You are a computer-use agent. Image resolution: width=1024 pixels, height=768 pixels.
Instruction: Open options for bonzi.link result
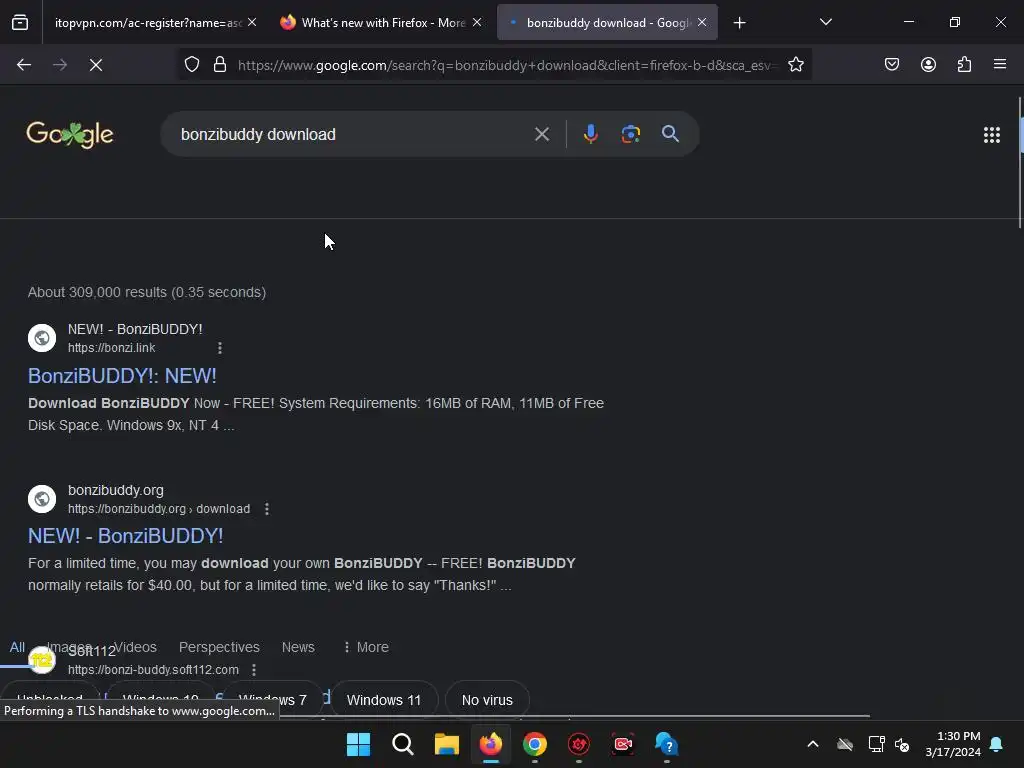pos(220,348)
